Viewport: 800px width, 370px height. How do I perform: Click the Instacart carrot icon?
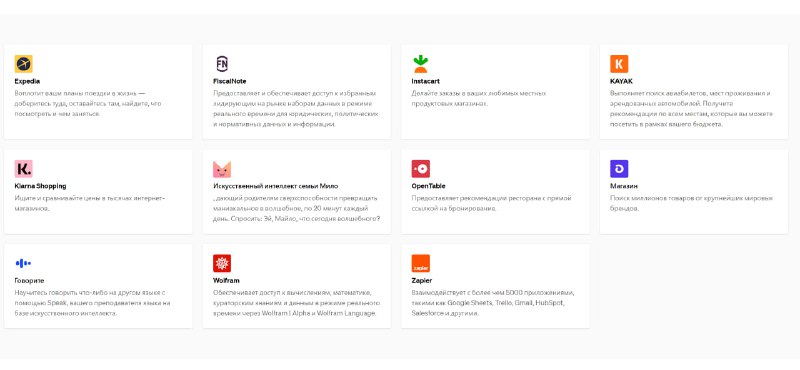tap(420, 64)
